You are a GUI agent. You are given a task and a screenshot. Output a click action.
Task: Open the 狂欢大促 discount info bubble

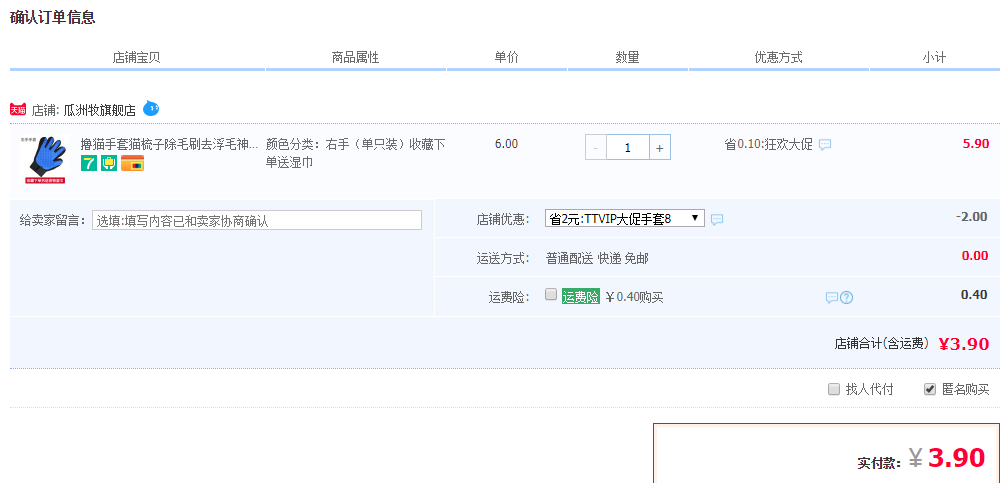825,145
